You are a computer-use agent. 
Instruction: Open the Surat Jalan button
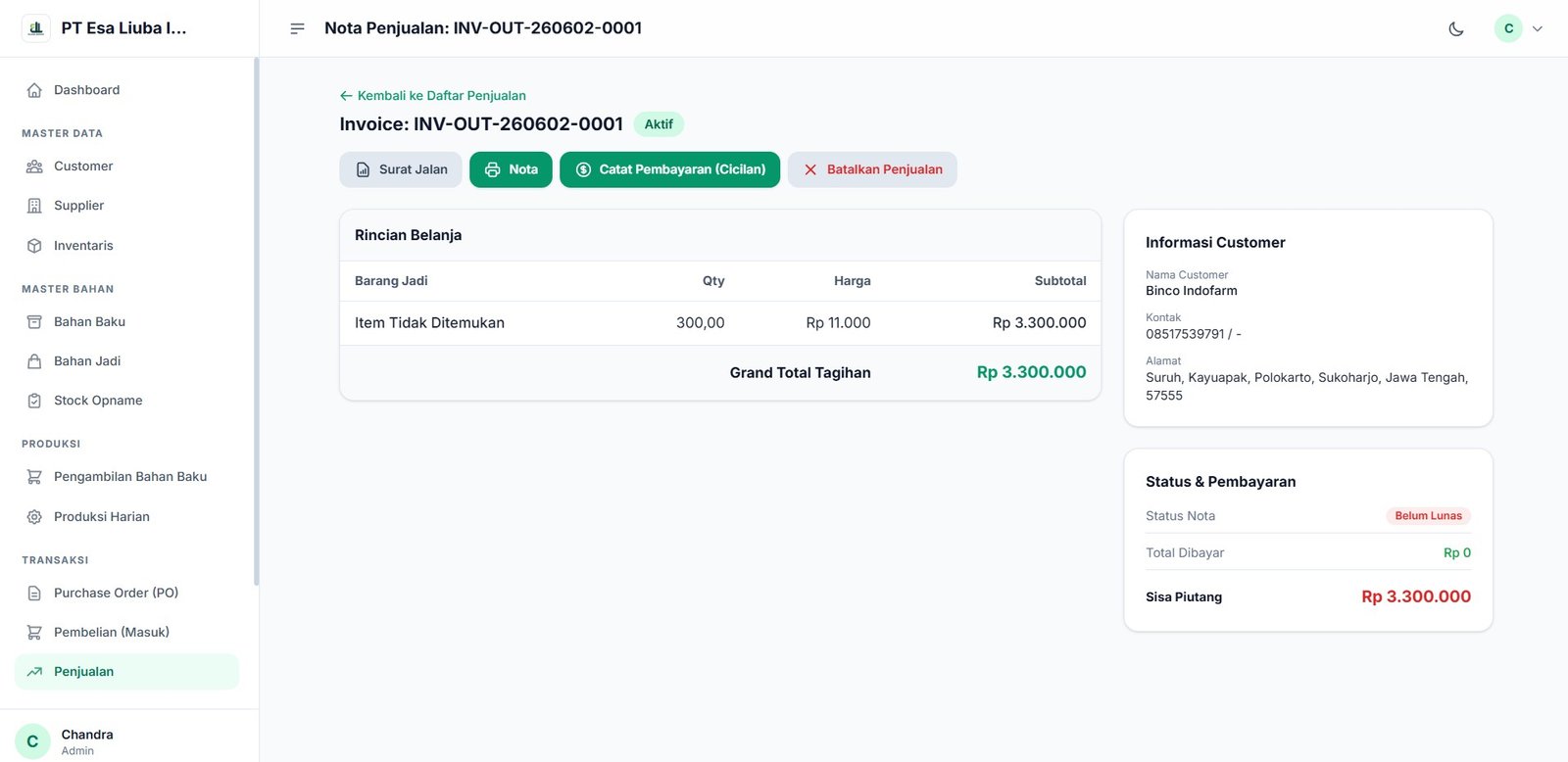pos(401,169)
